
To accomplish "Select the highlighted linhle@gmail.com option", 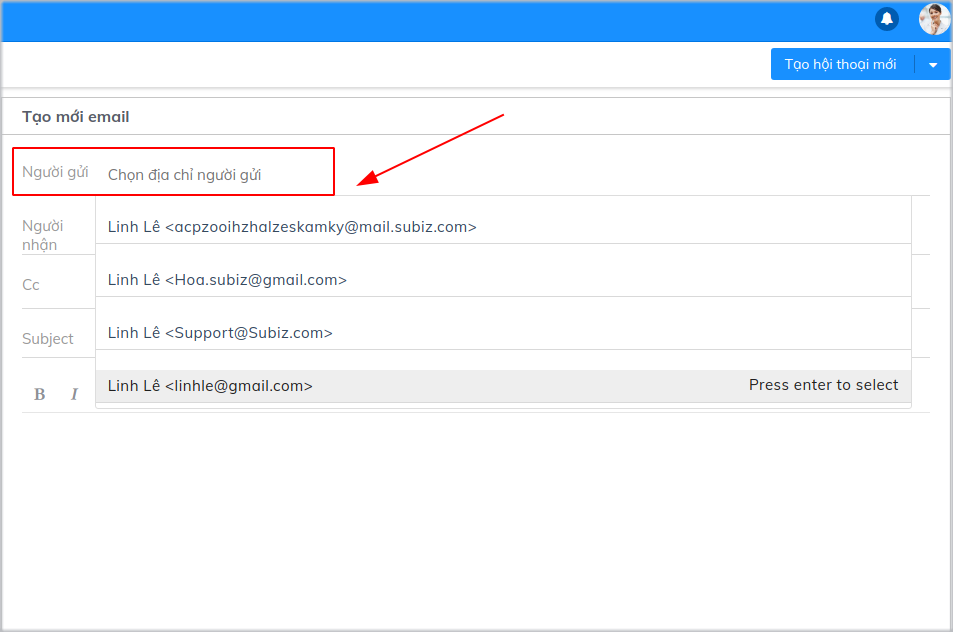I will (x=210, y=385).
